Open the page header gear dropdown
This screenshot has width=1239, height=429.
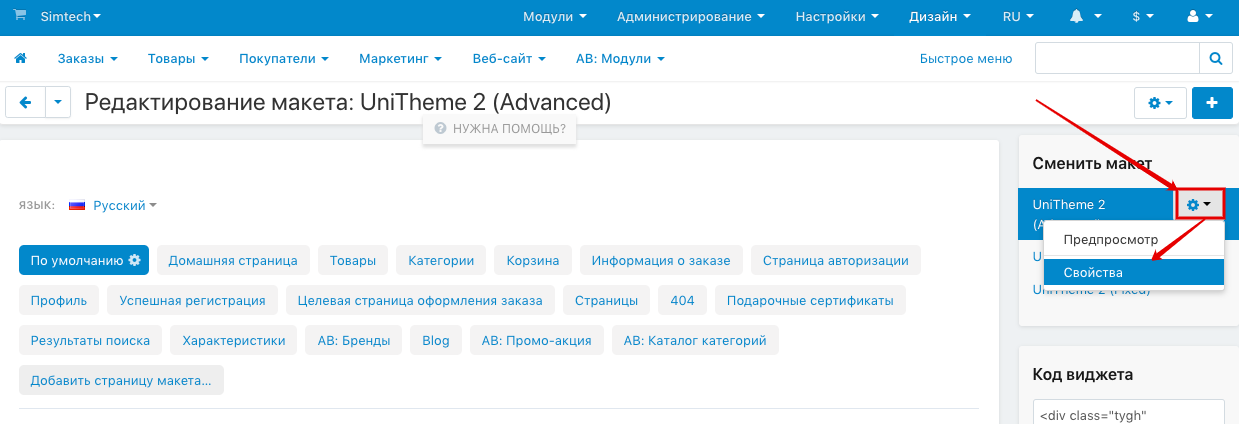click(1160, 103)
